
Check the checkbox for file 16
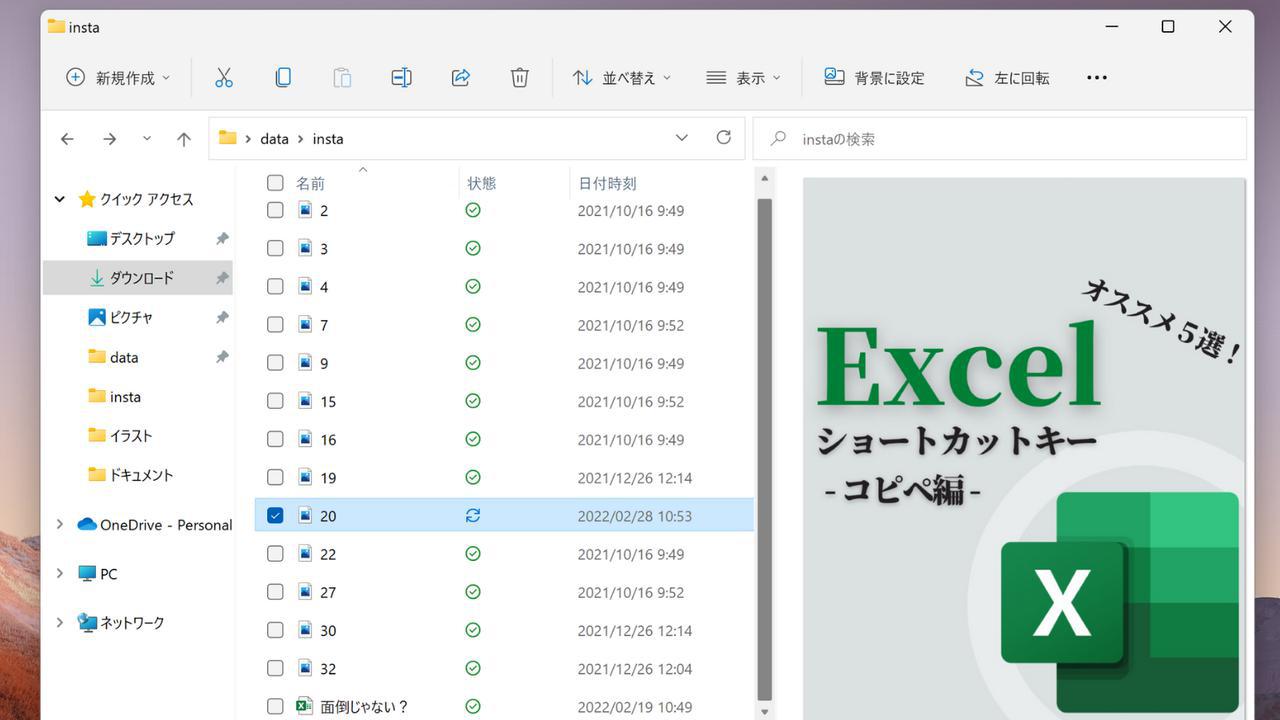275,439
